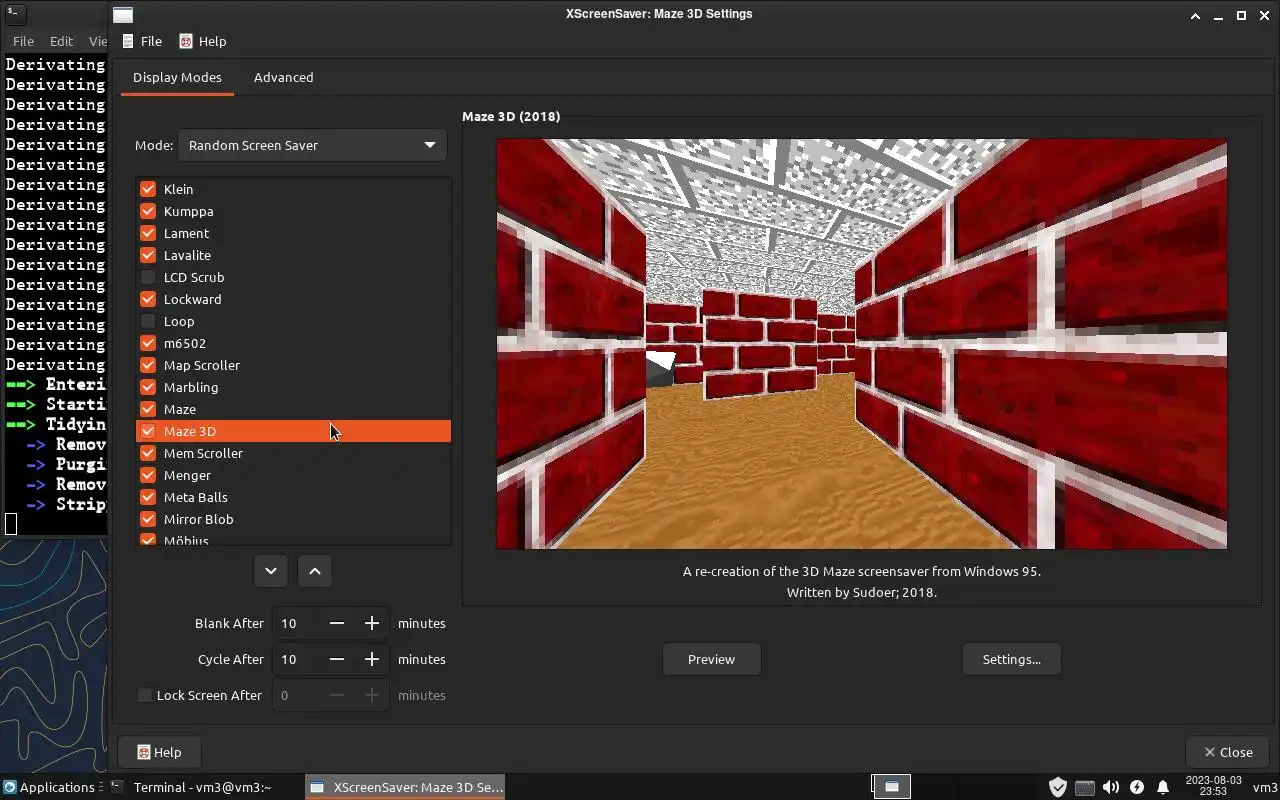Click the workspace switcher in the taskbar
The width and height of the screenshot is (1280, 800).
click(890, 787)
